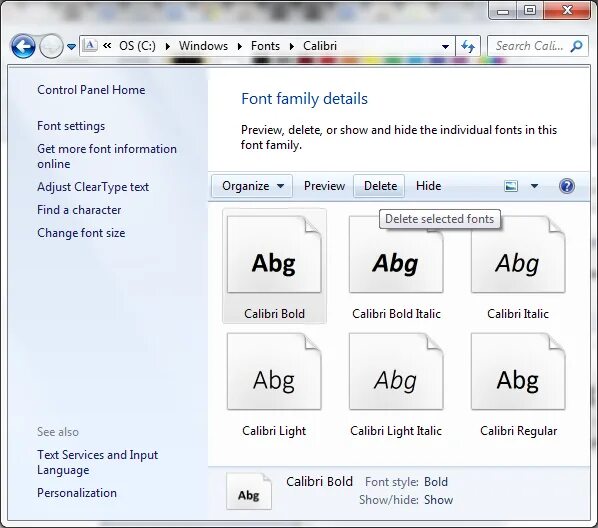The height and width of the screenshot is (528, 598).
Task: Click the Refresh button beside address bar
Action: pyautogui.click(x=468, y=46)
